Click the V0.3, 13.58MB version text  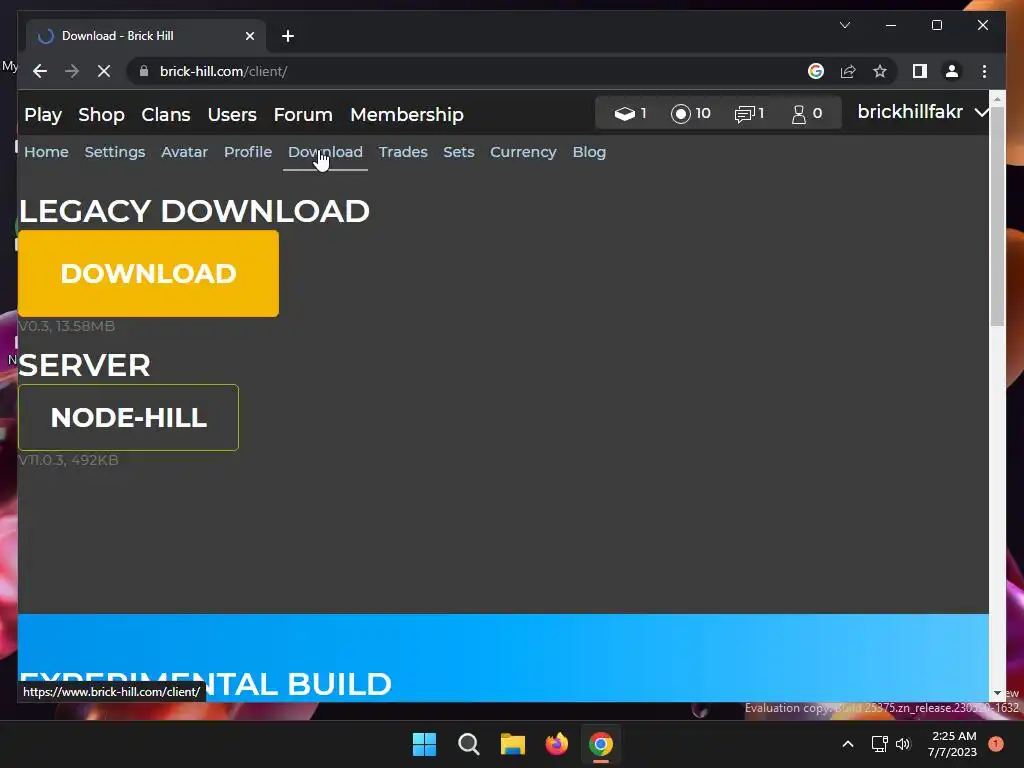(x=66, y=326)
